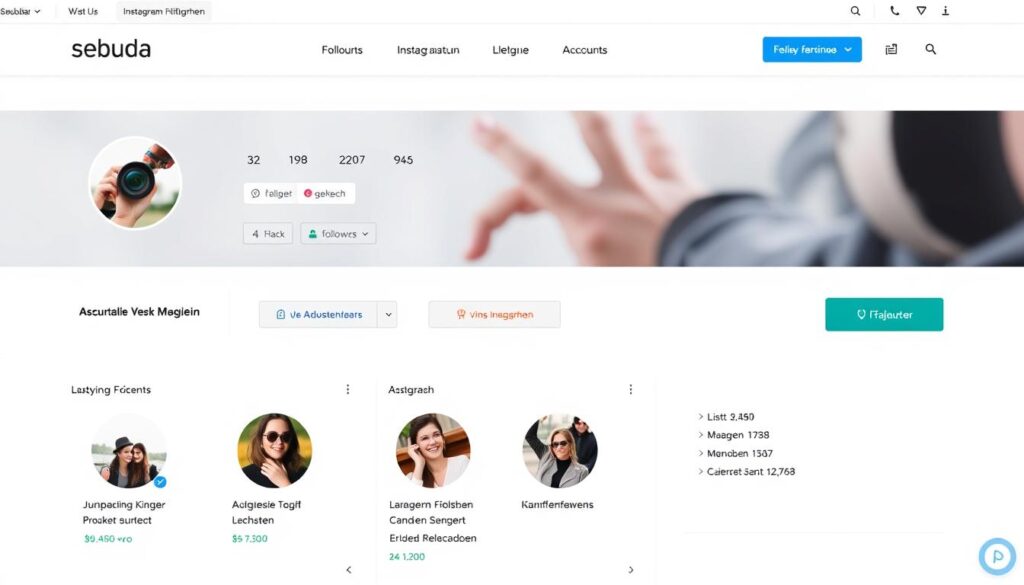Click the phone icon in top utility bar
This screenshot has width=1024, height=585.
pyautogui.click(x=894, y=11)
